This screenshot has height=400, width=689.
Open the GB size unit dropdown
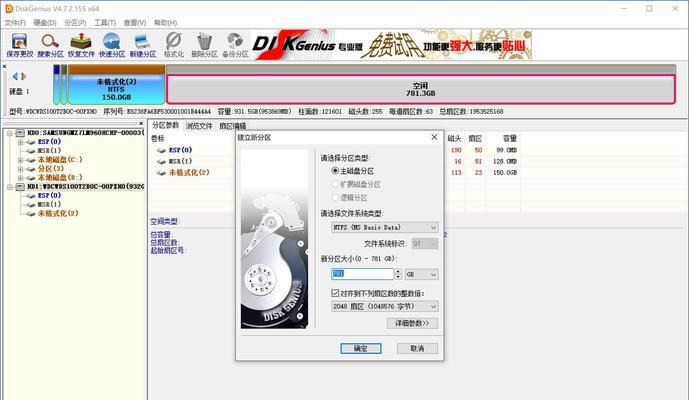pyautogui.click(x=421, y=274)
